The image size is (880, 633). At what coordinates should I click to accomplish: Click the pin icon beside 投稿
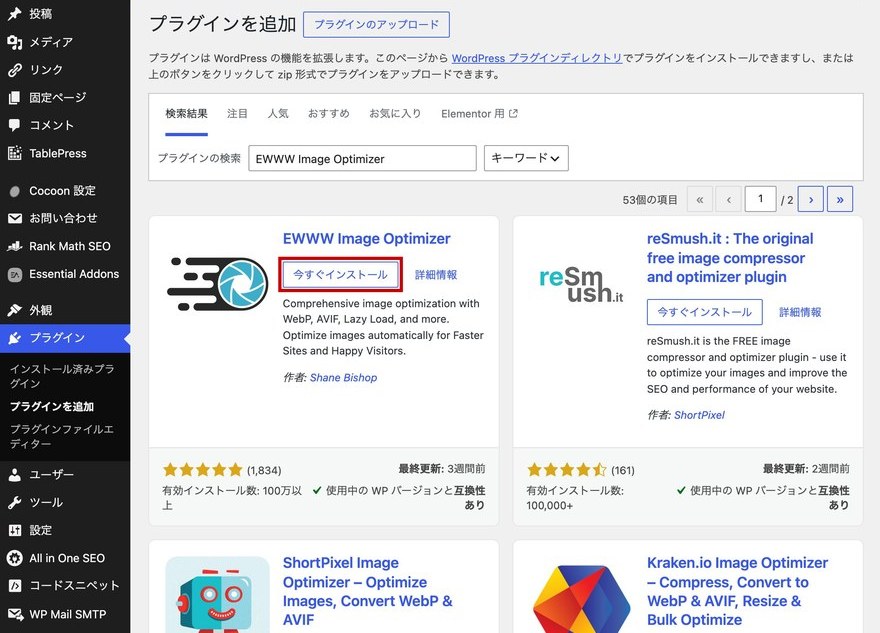pyautogui.click(x=15, y=14)
